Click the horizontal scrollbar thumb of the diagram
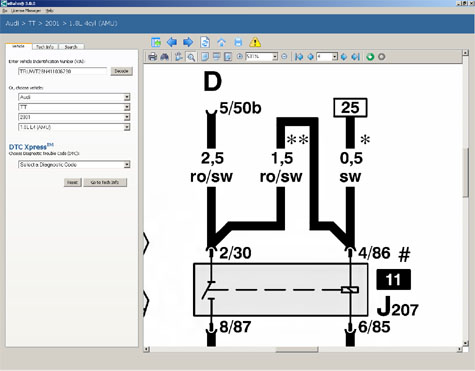 (297, 349)
